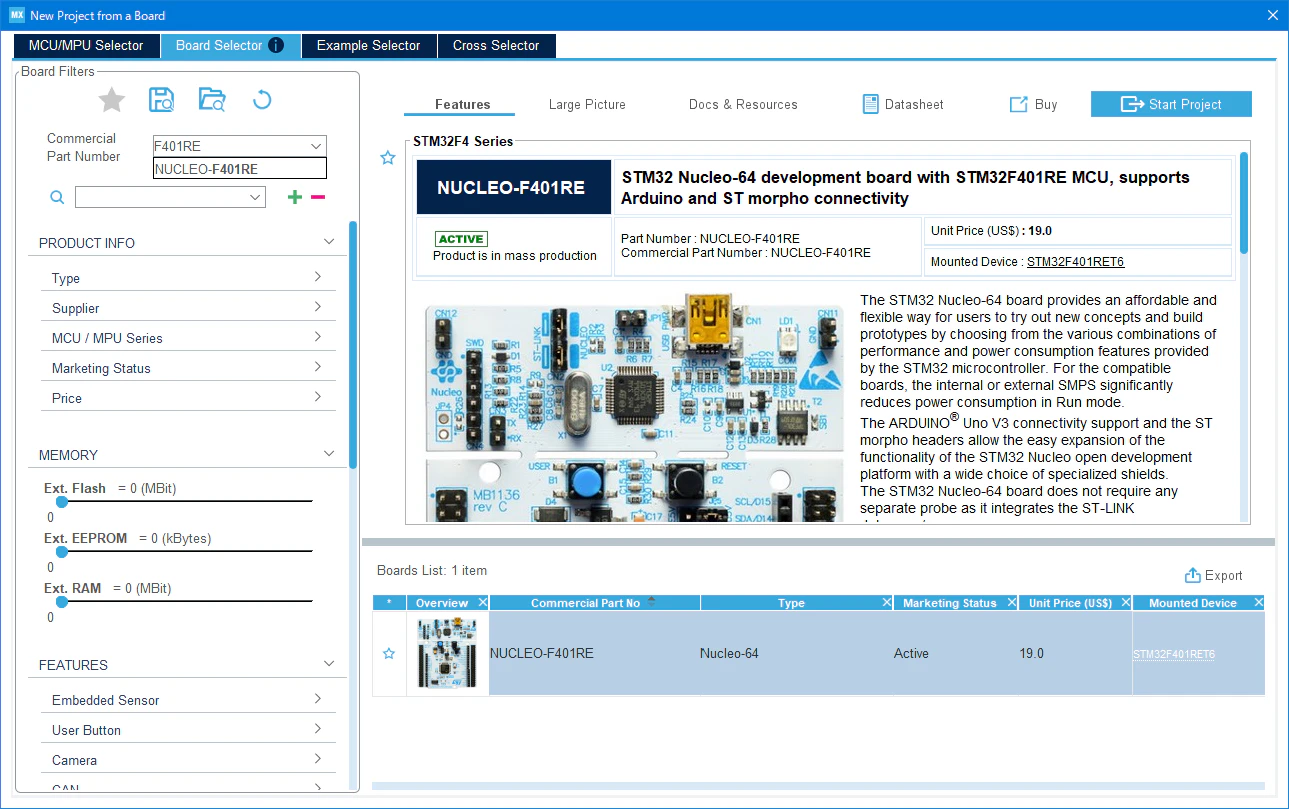Collapse the PRODUCT INFO section

pos(328,242)
